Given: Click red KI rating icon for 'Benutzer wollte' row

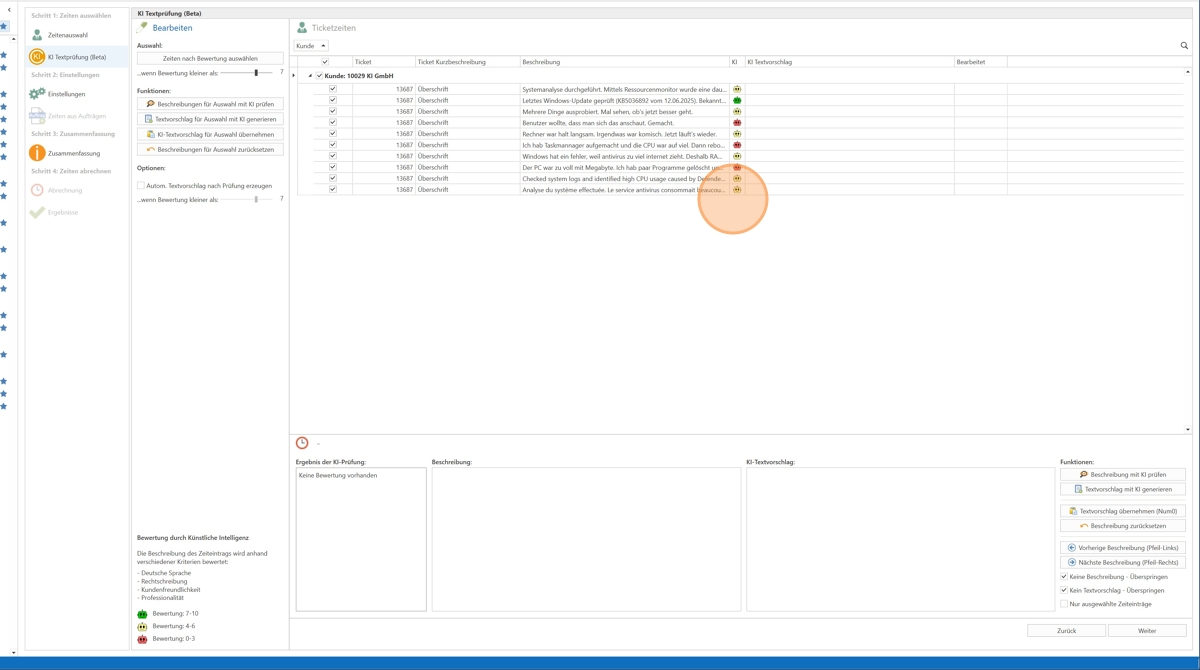Looking at the screenshot, I should pos(737,123).
